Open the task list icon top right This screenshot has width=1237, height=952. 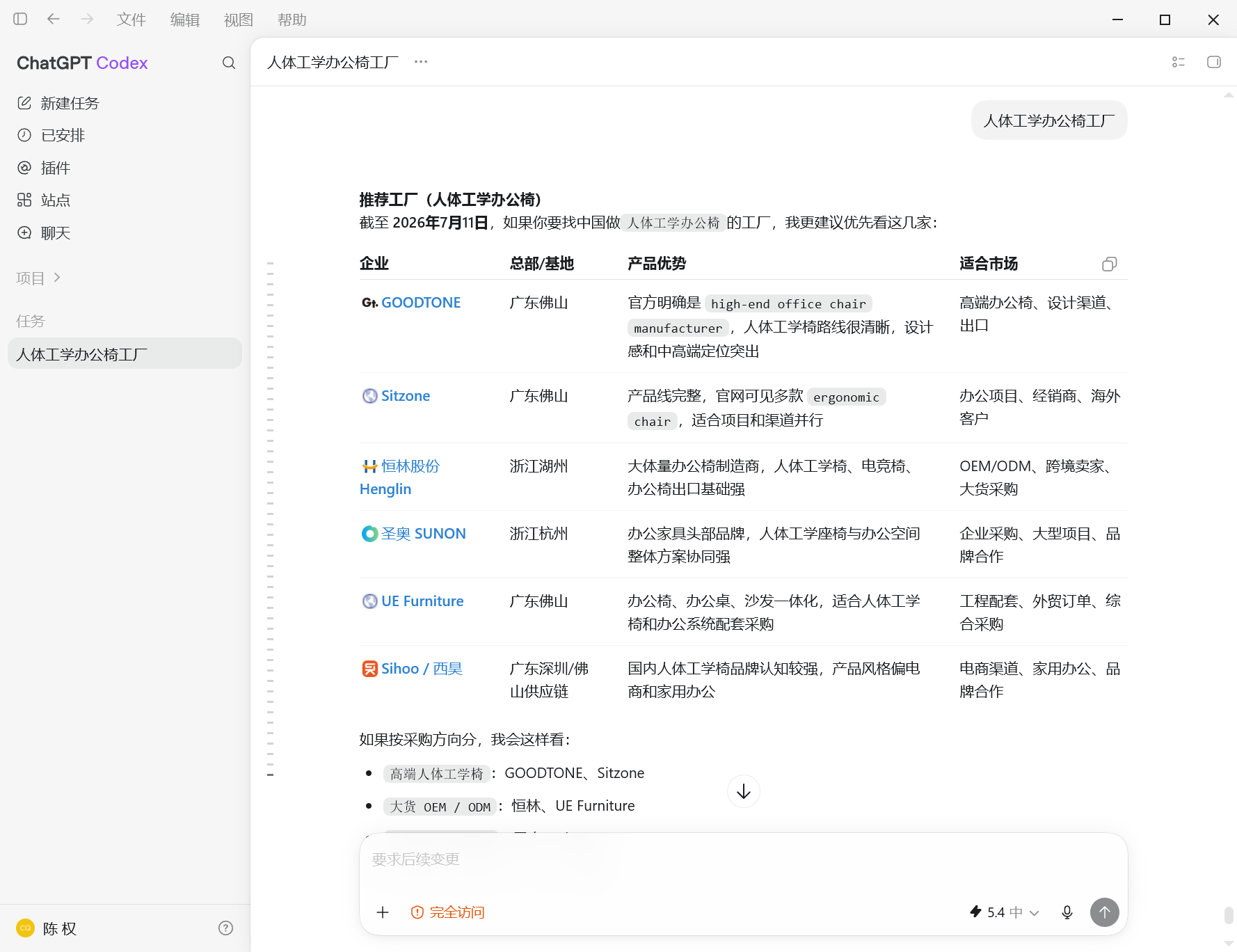pos(1178,62)
